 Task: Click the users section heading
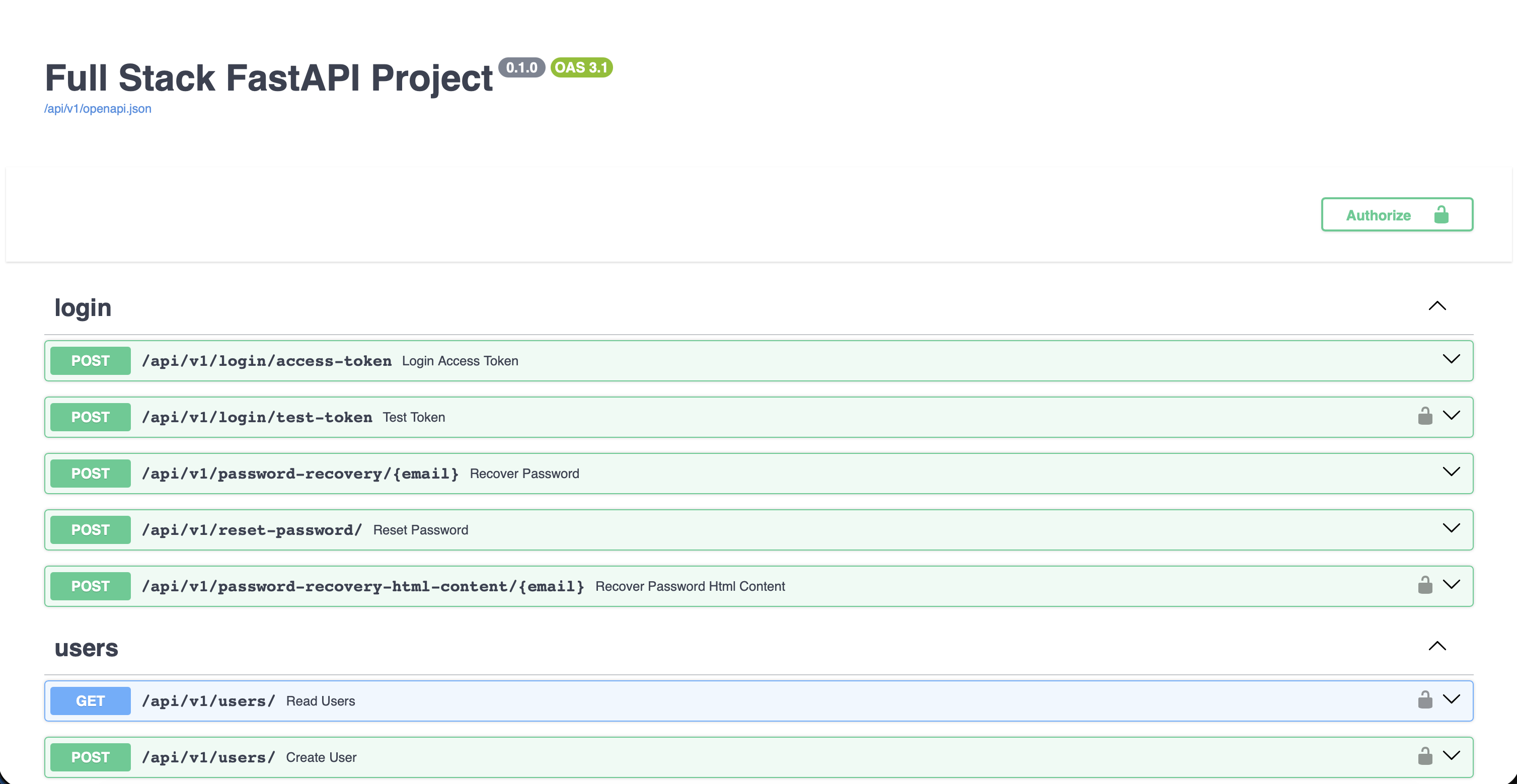pos(87,648)
